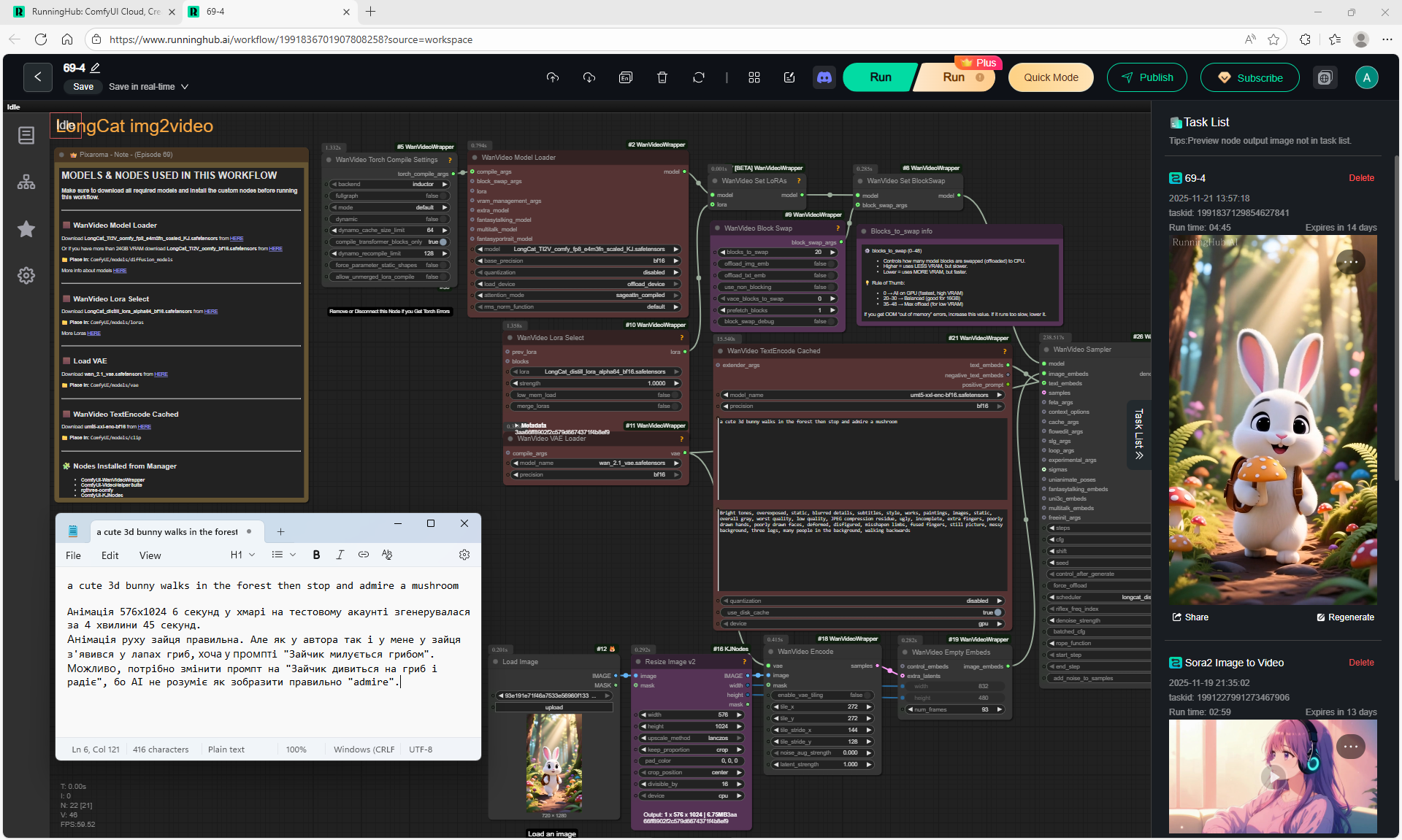Click the Quick Mode button
The height and width of the screenshot is (840, 1402).
(x=1050, y=77)
